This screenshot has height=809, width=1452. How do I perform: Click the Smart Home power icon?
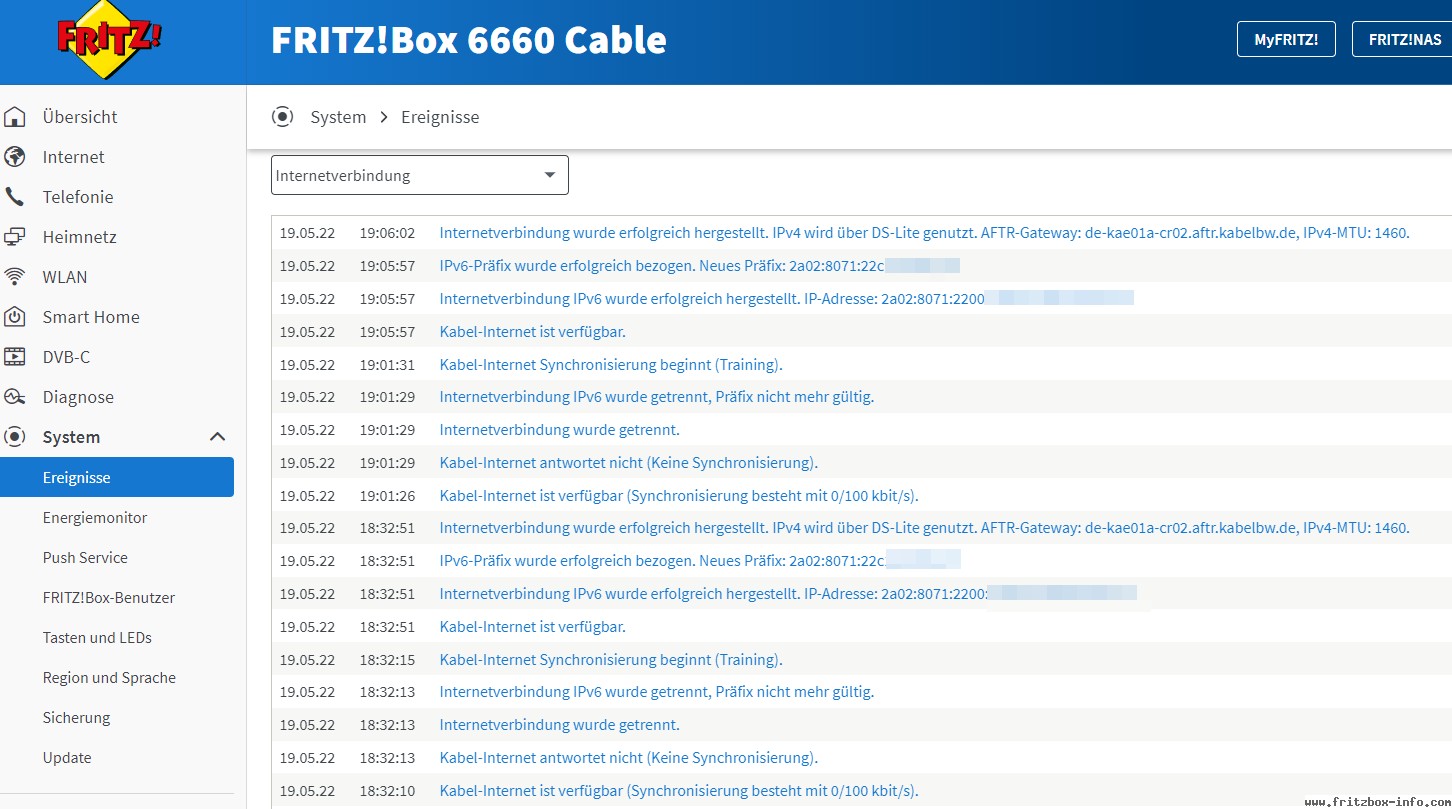[x=15, y=317]
